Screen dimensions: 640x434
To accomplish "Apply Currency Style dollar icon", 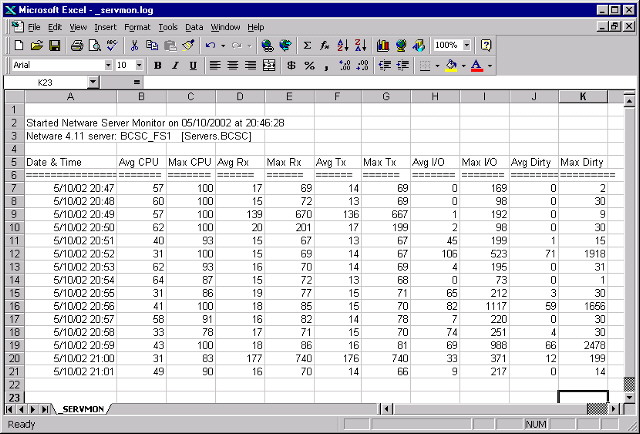I will click(290, 65).
